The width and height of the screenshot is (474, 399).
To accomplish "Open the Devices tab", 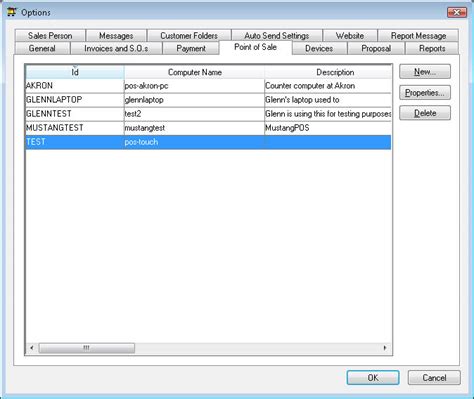I will (x=319, y=48).
